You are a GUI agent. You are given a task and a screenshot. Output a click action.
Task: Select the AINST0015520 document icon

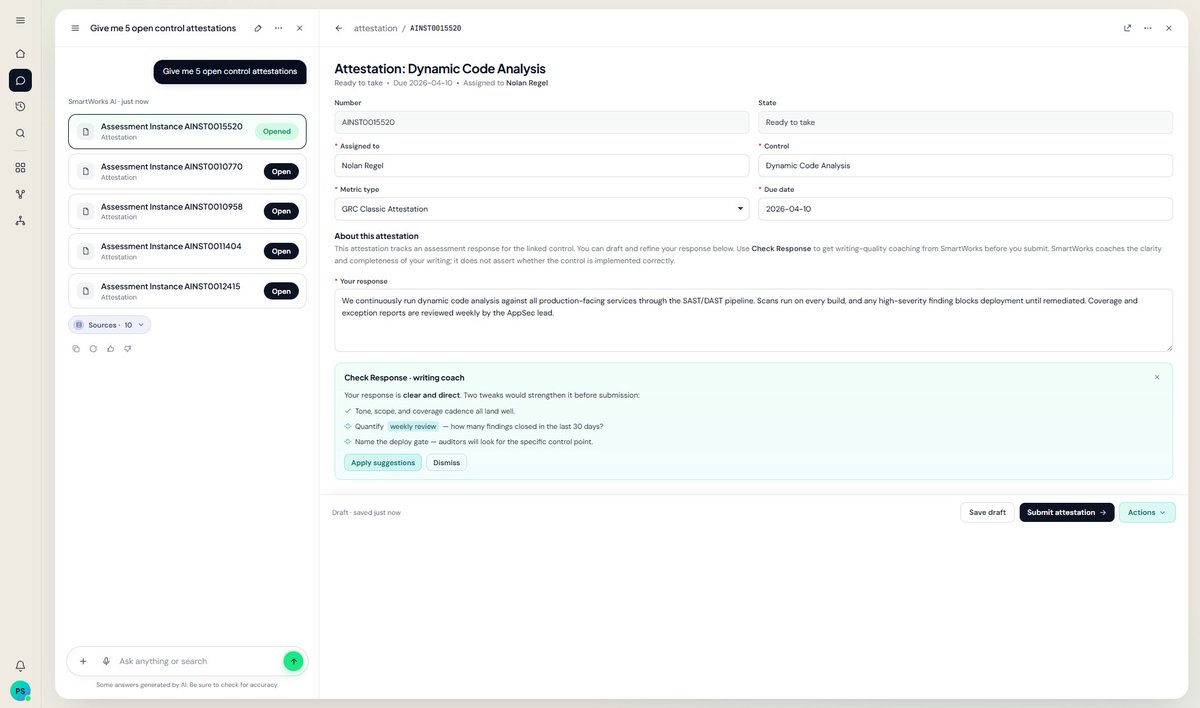[x=86, y=131]
